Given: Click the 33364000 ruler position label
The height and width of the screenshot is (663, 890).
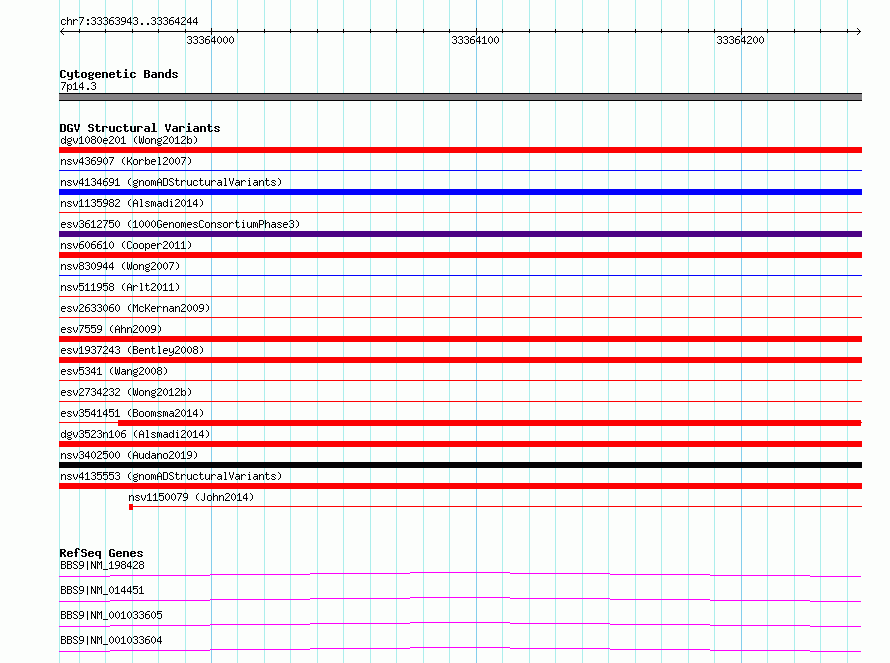Looking at the screenshot, I should [210, 40].
